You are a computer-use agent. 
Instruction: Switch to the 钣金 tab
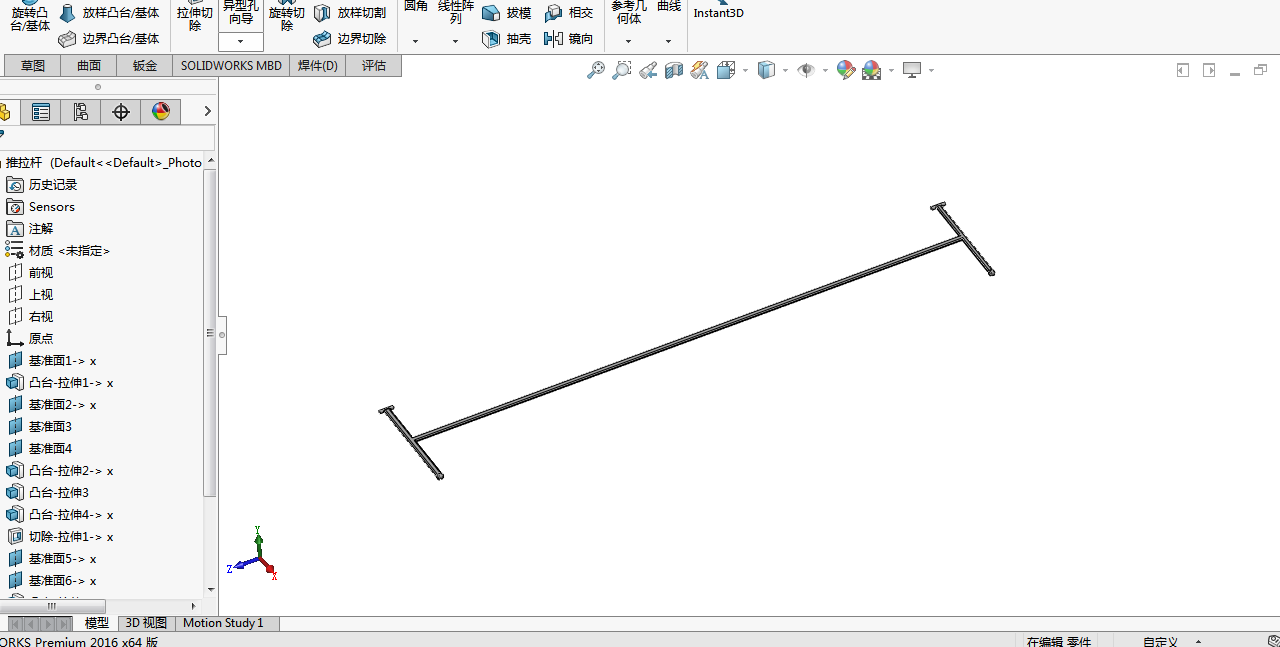click(145, 66)
